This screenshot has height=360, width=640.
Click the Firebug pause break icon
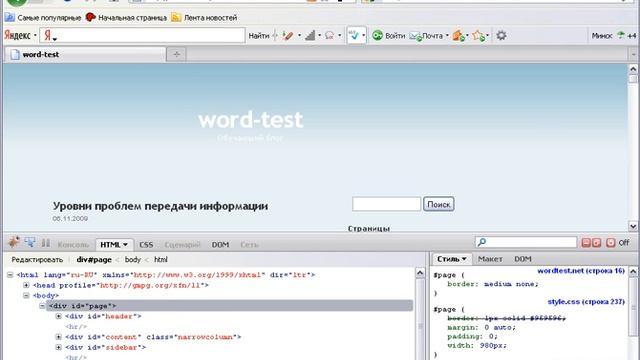pos(46,243)
